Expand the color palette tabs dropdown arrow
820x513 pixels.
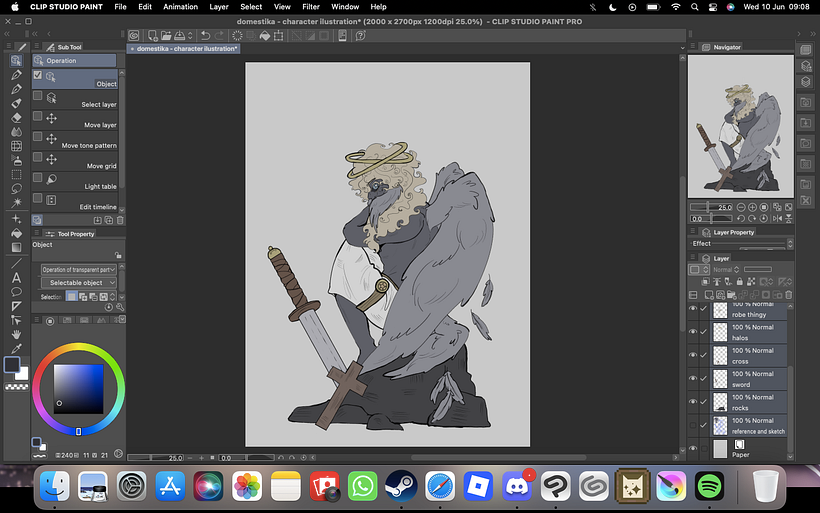click(x=122, y=320)
